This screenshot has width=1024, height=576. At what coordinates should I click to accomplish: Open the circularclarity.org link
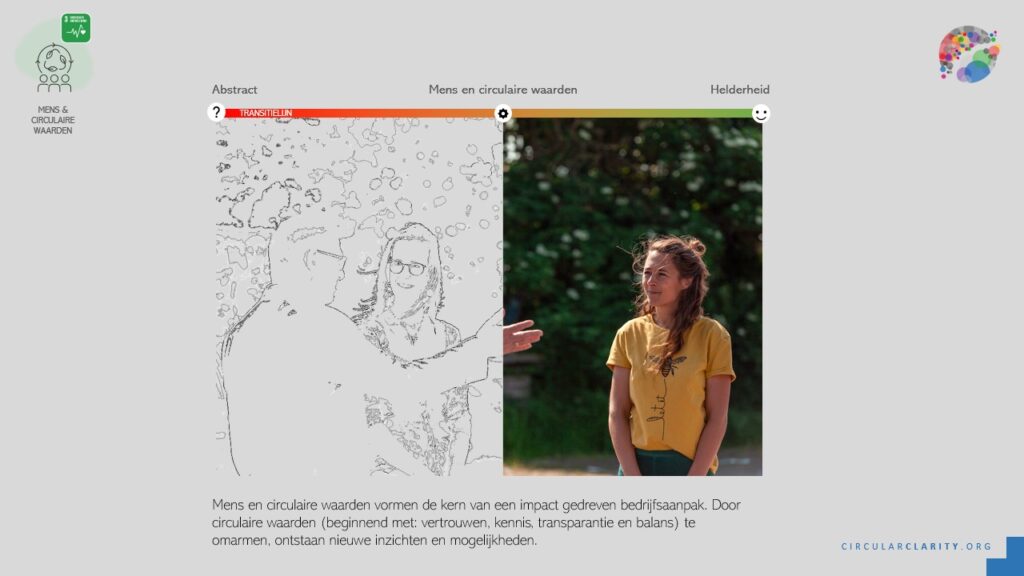916,546
